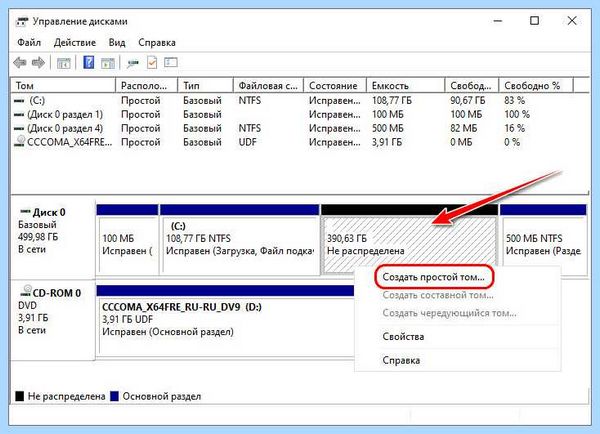The height and width of the screenshot is (434, 600).
Task: Click the Диск 0 disk icon in lower pane
Action: 25,211
